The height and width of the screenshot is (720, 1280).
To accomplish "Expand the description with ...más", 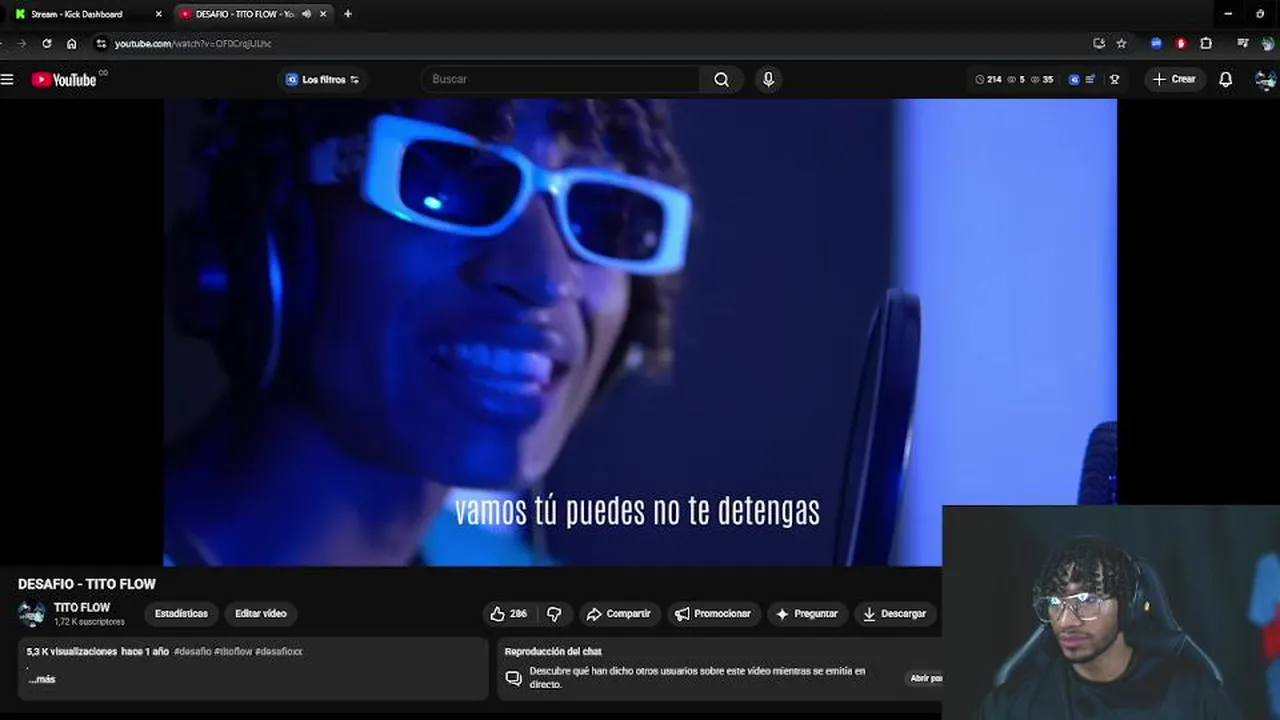I will (42, 679).
